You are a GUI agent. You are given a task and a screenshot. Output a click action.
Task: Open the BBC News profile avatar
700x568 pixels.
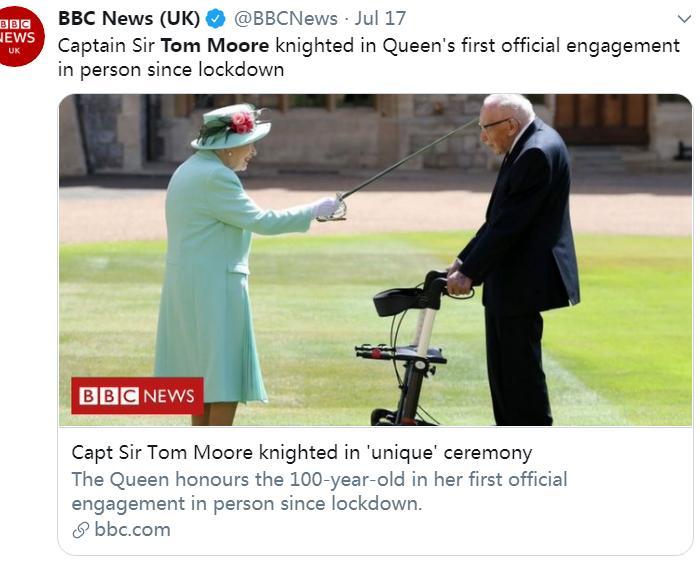click(20, 36)
